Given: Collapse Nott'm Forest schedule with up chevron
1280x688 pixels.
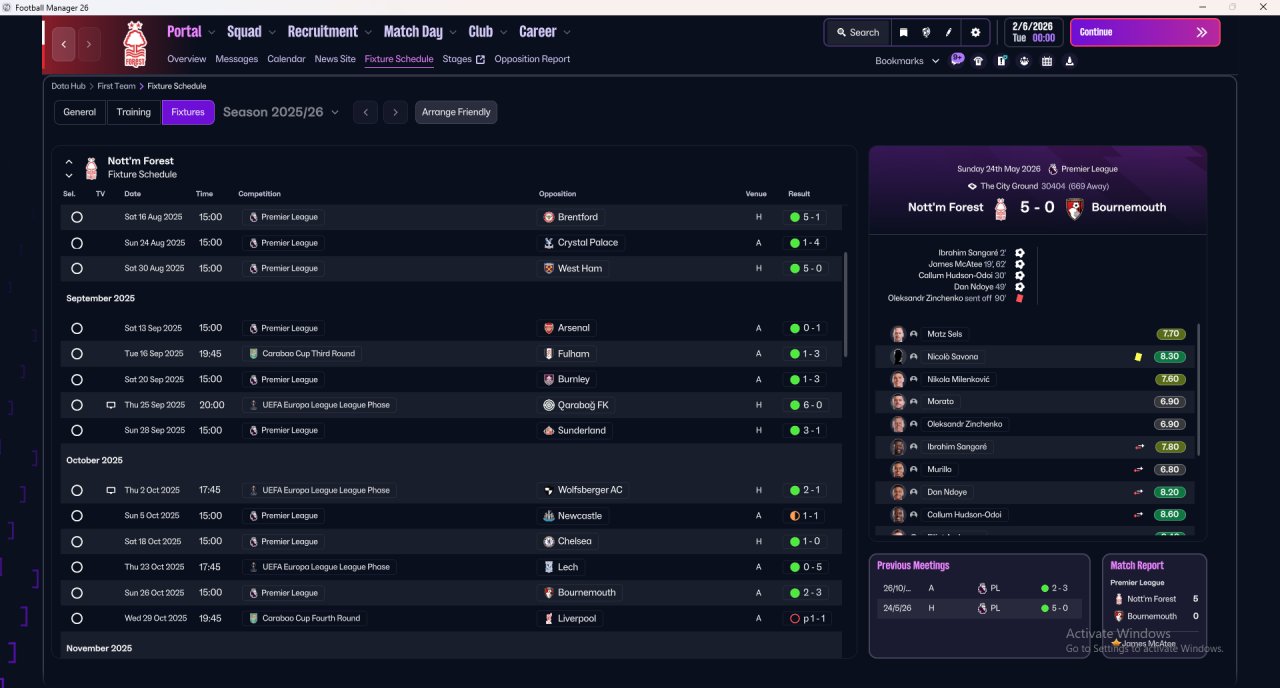Looking at the screenshot, I should point(69,161).
